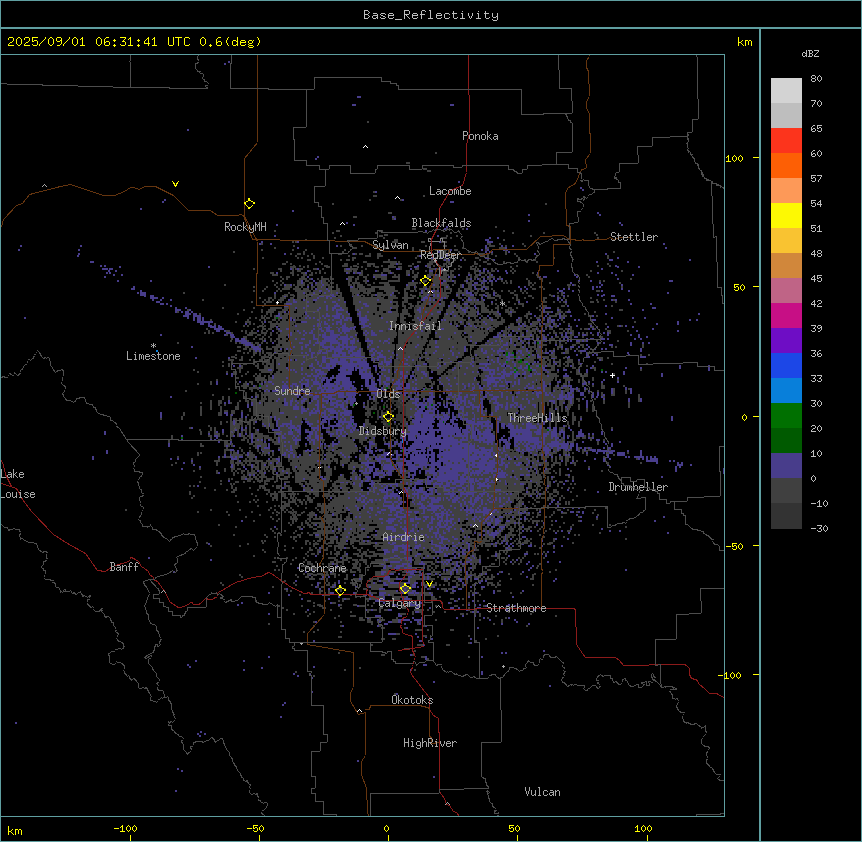
Task: Click the asterisk marker above Limestone
Action: click(x=153, y=346)
